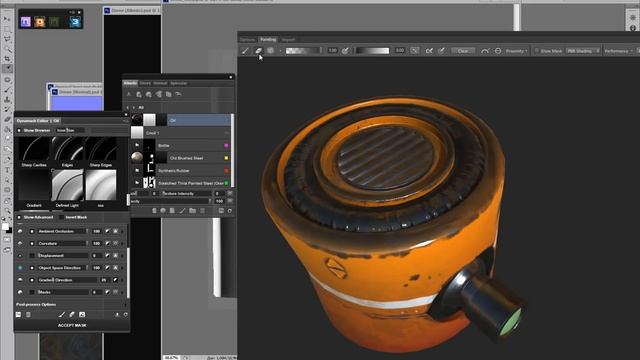The image size is (640, 360).
Task: Click the brush icon below DDO layer list
Action: [182, 211]
